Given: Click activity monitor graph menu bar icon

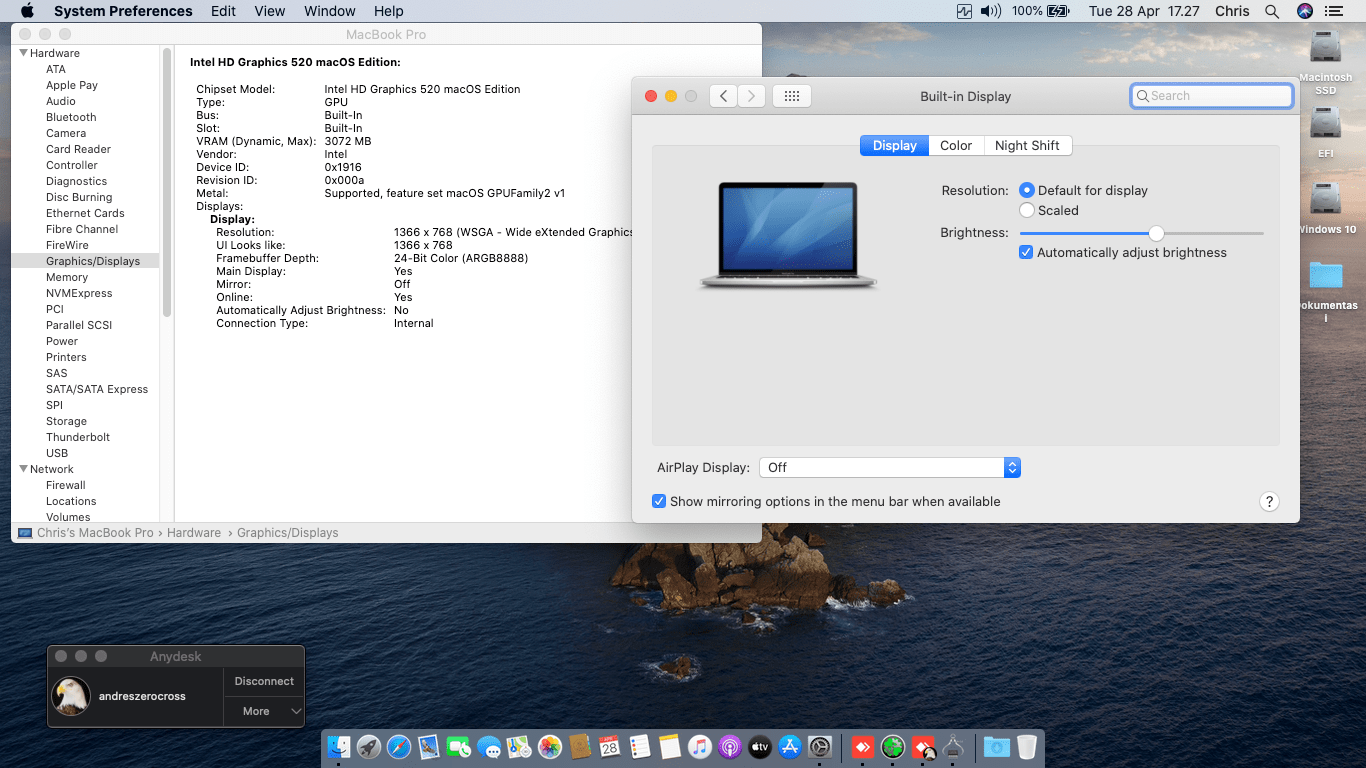Looking at the screenshot, I should point(964,11).
